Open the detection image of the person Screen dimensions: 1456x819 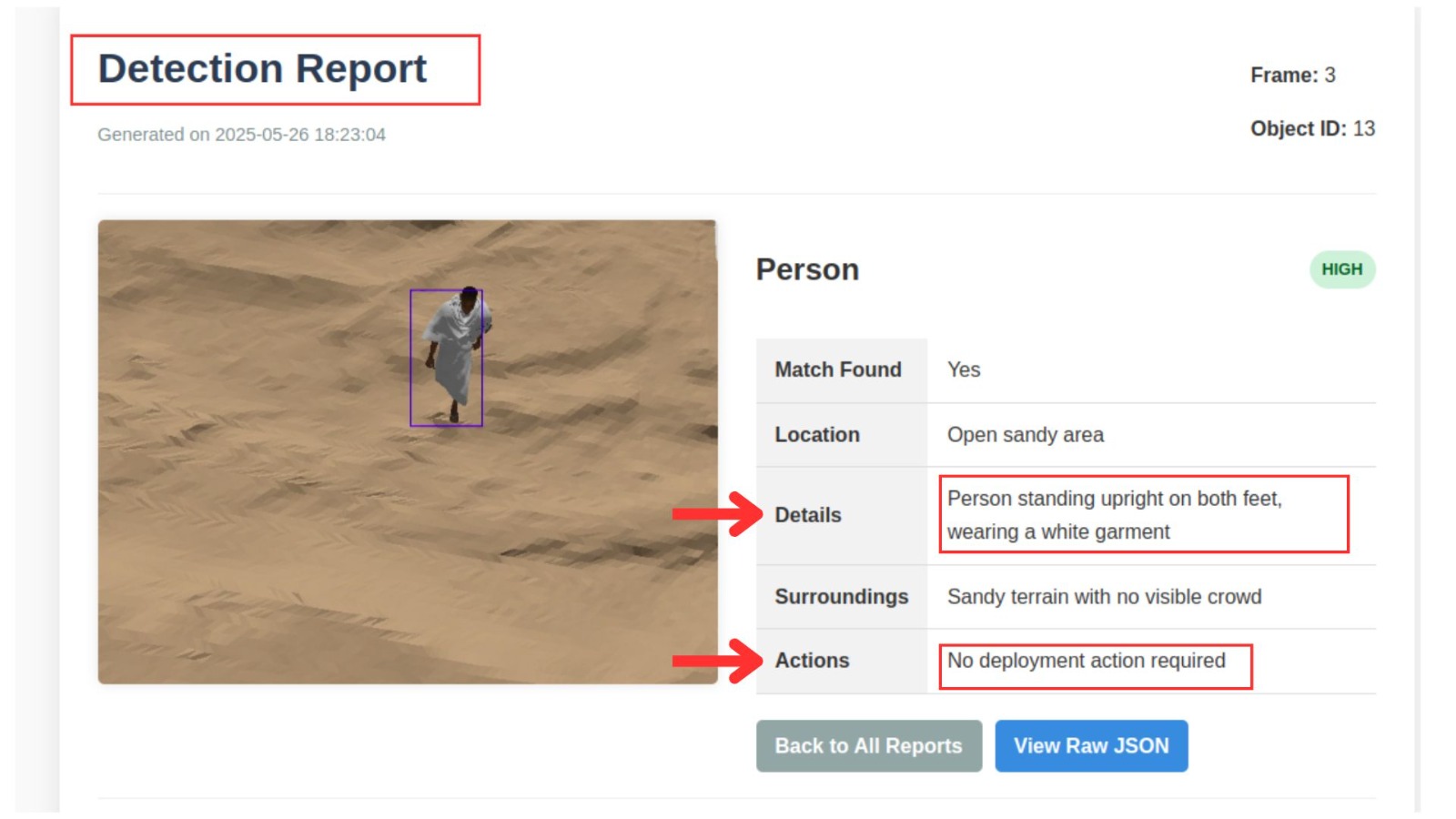(408, 451)
